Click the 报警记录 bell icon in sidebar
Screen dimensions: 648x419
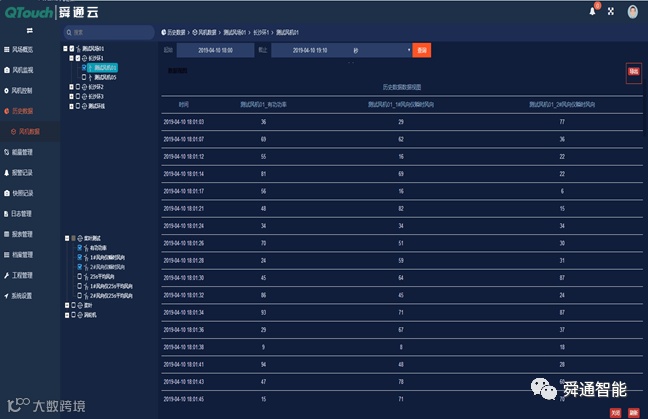(7, 173)
